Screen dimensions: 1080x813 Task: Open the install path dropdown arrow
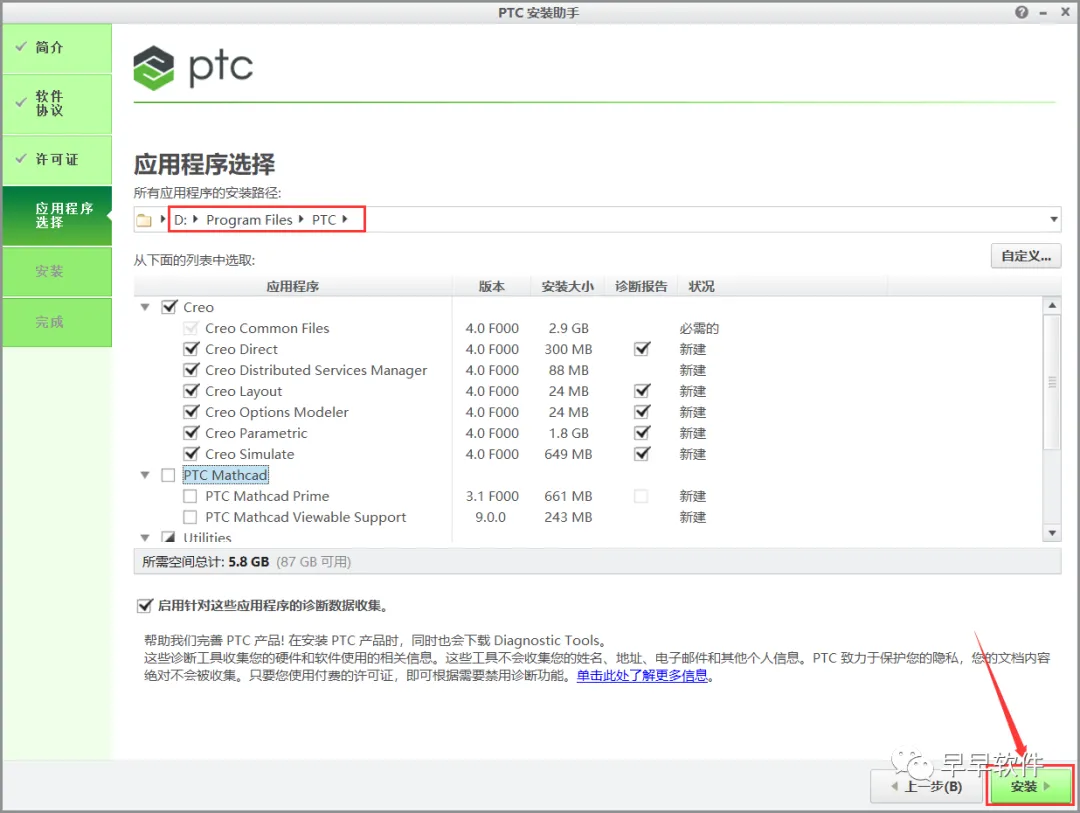tap(1053, 220)
